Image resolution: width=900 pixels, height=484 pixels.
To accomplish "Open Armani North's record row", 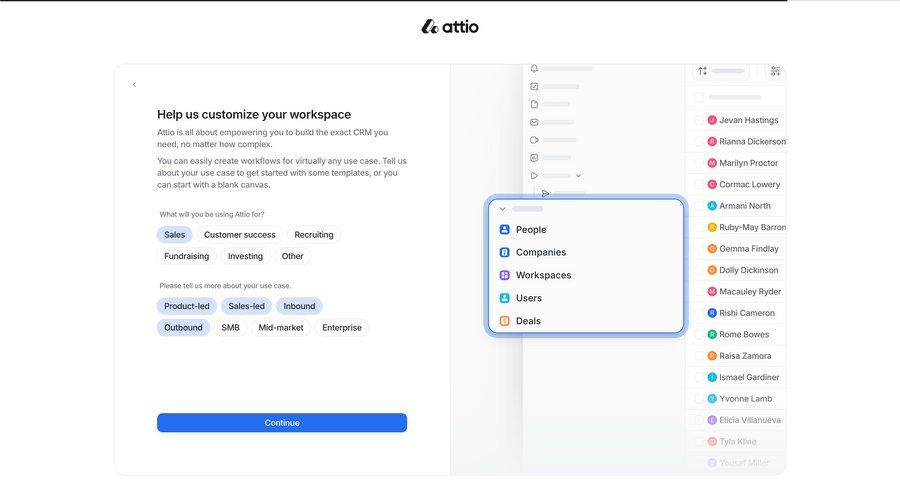I will coord(745,206).
